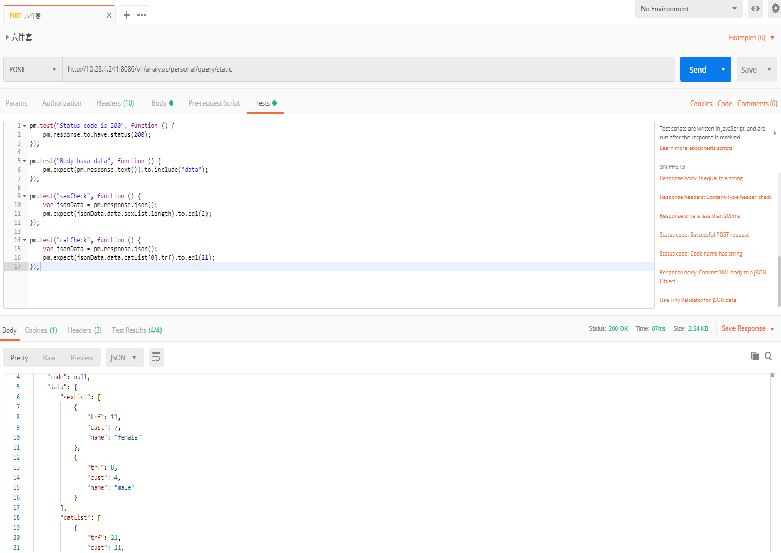
Task: Switch to response Headers (3) tab
Action: point(84,330)
